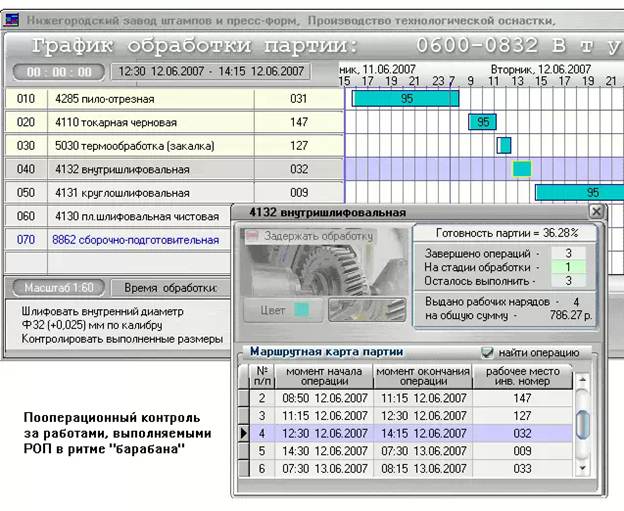The image size is (624, 511).
Task: Click the Осталось выполнить value 3
Action: [568, 281]
